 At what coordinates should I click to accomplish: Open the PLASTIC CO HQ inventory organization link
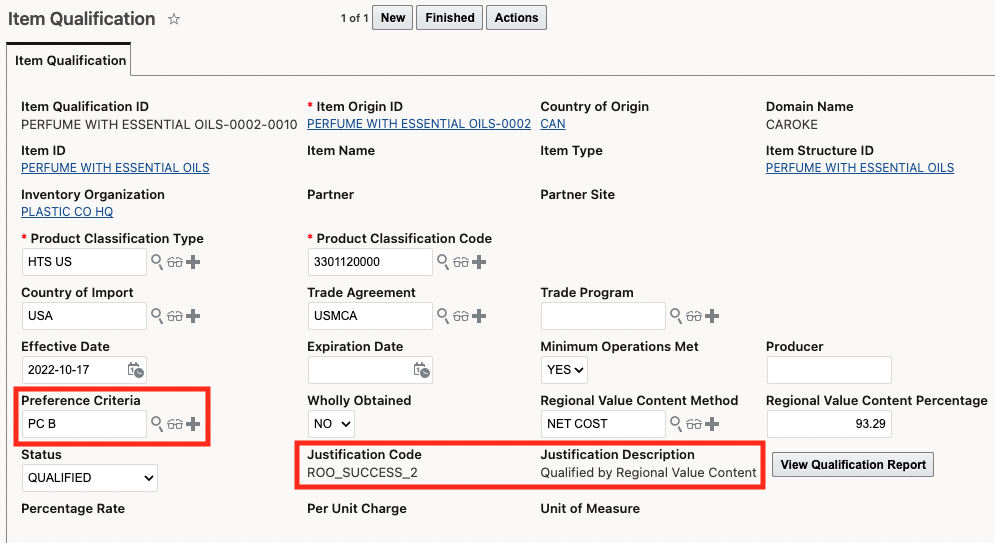[67, 212]
